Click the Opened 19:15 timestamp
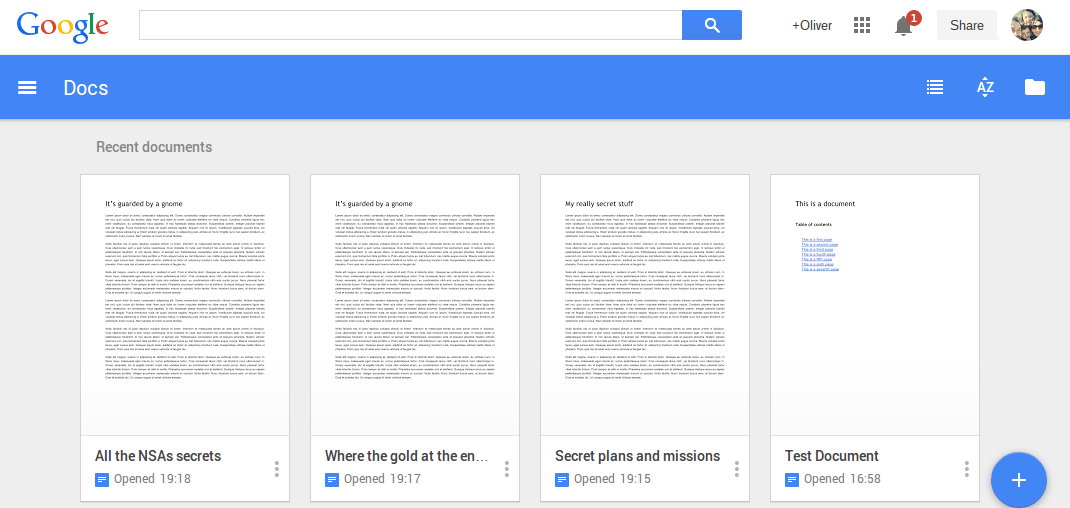This screenshot has height=508, width=1070. [x=612, y=479]
